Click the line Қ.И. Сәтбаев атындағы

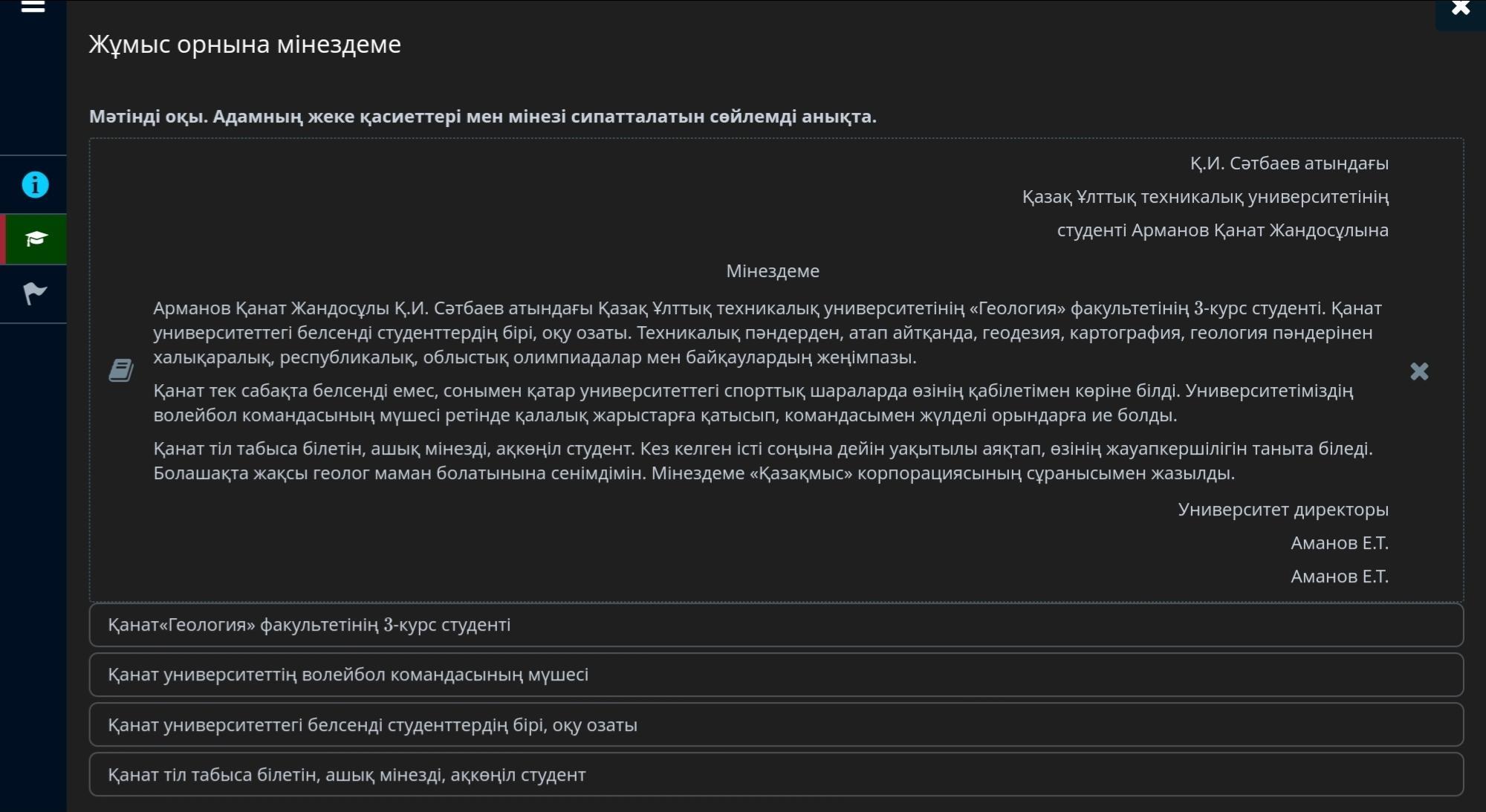1289,163
